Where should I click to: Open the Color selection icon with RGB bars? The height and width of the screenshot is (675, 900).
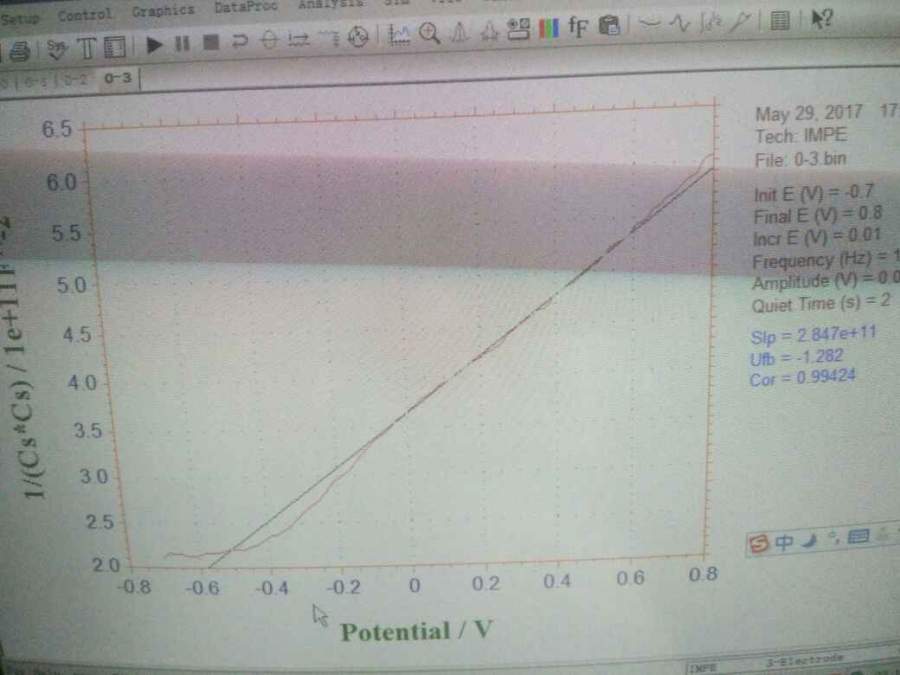[549, 28]
